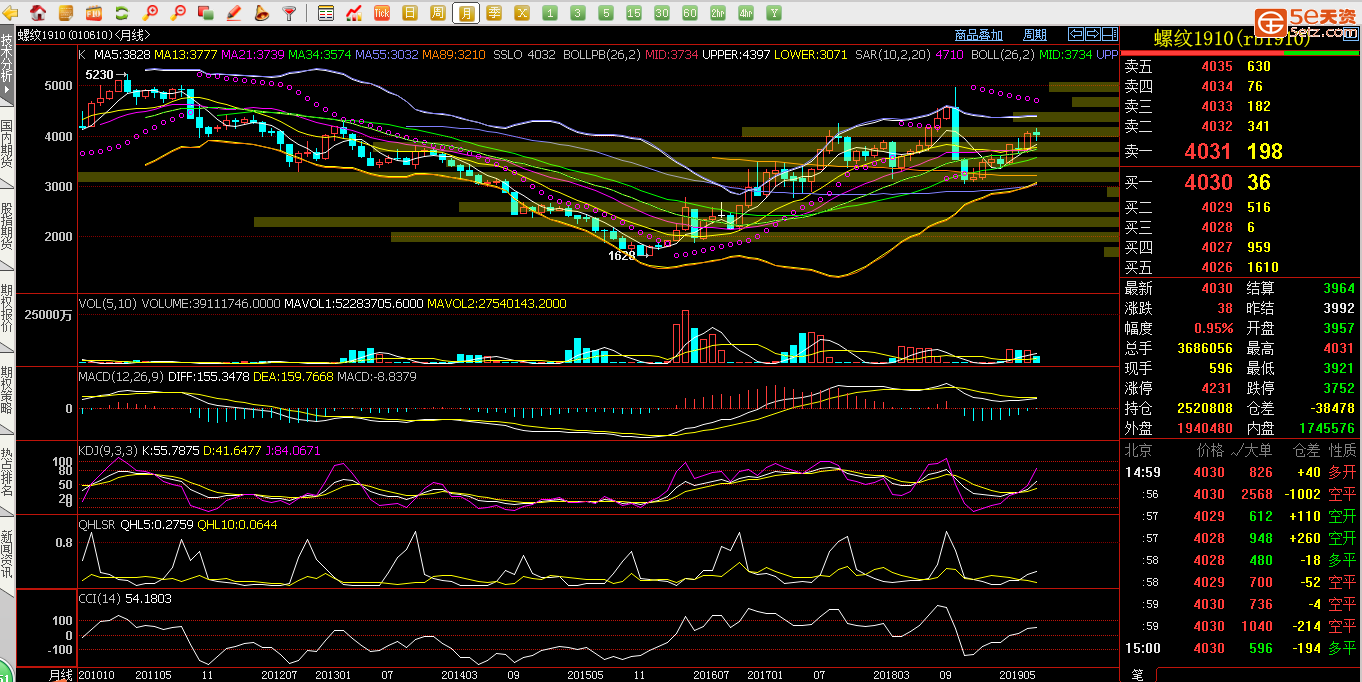Go to the home page icon
Image resolution: width=1362 pixels, height=682 pixels.
(38, 13)
